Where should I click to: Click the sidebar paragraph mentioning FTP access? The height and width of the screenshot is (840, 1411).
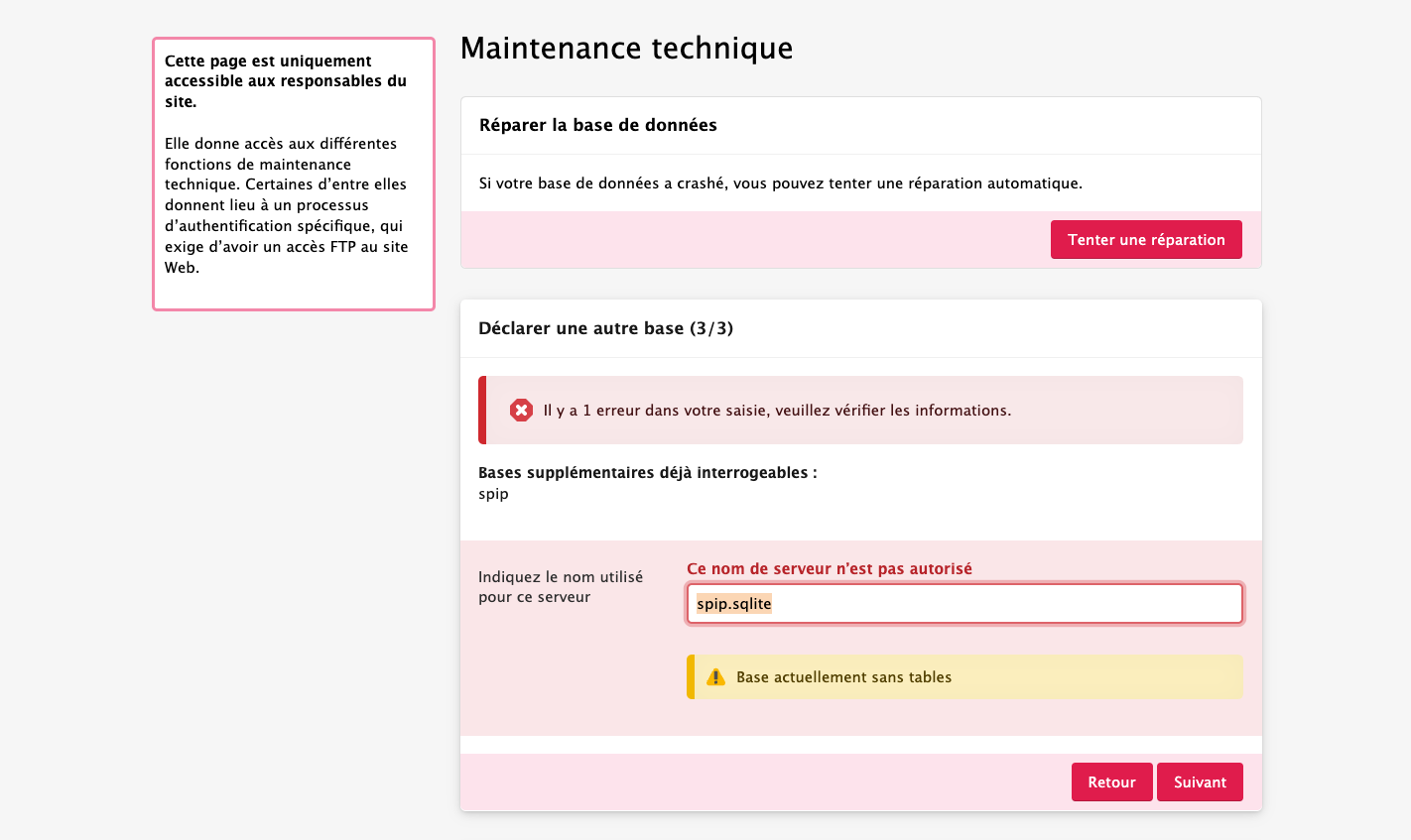(287, 205)
